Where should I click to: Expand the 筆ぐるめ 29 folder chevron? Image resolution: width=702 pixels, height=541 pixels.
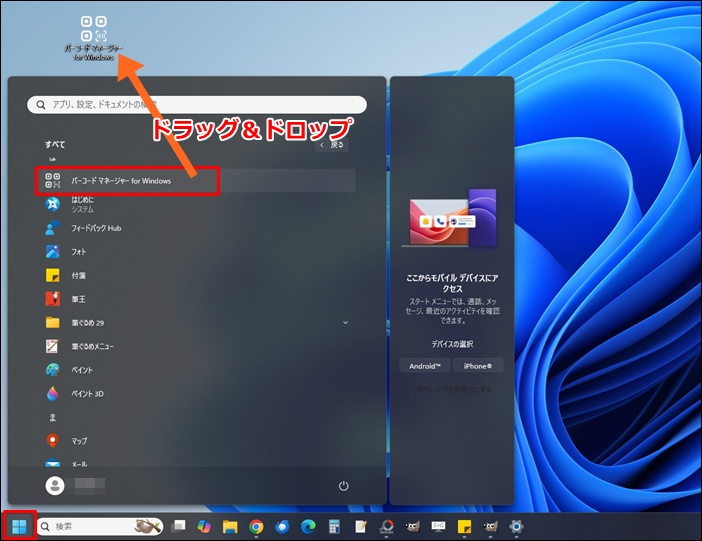(345, 323)
